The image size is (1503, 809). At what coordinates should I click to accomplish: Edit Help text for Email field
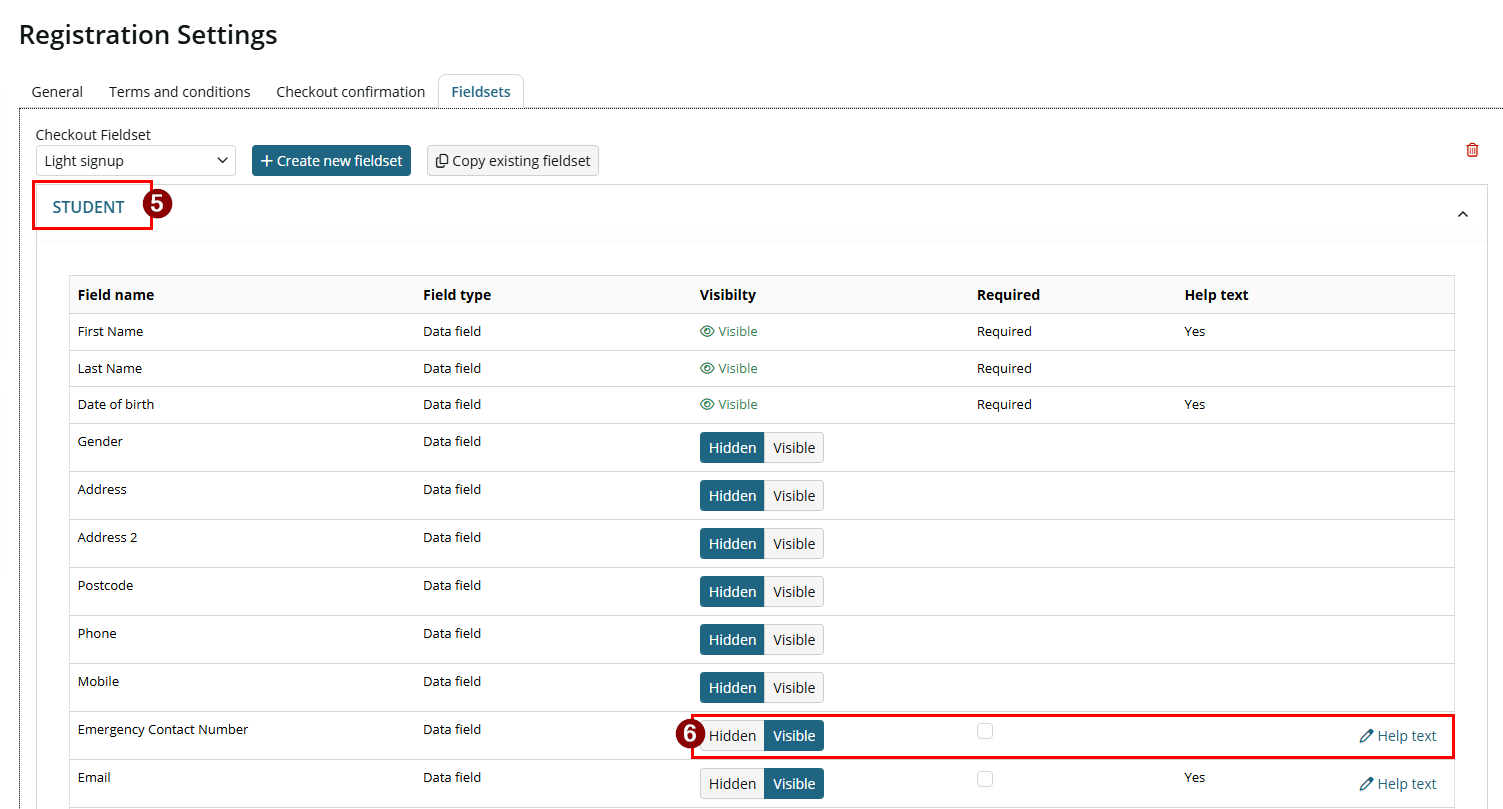1398,784
